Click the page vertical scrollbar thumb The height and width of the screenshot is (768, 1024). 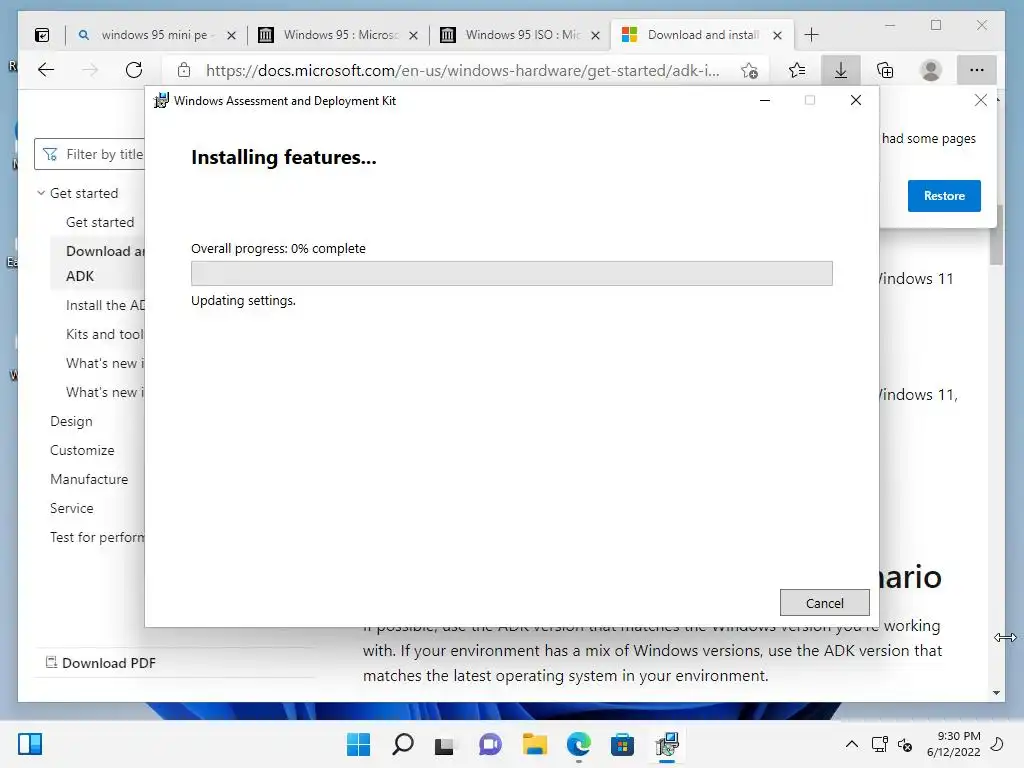pyautogui.click(x=996, y=235)
